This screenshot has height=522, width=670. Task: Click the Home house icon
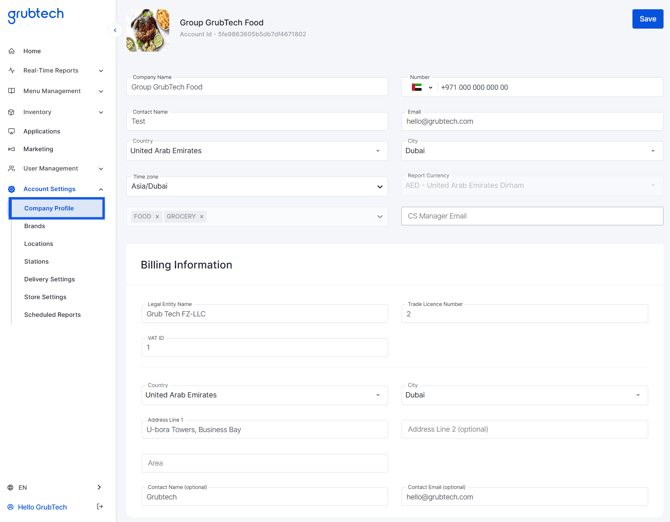click(12, 51)
